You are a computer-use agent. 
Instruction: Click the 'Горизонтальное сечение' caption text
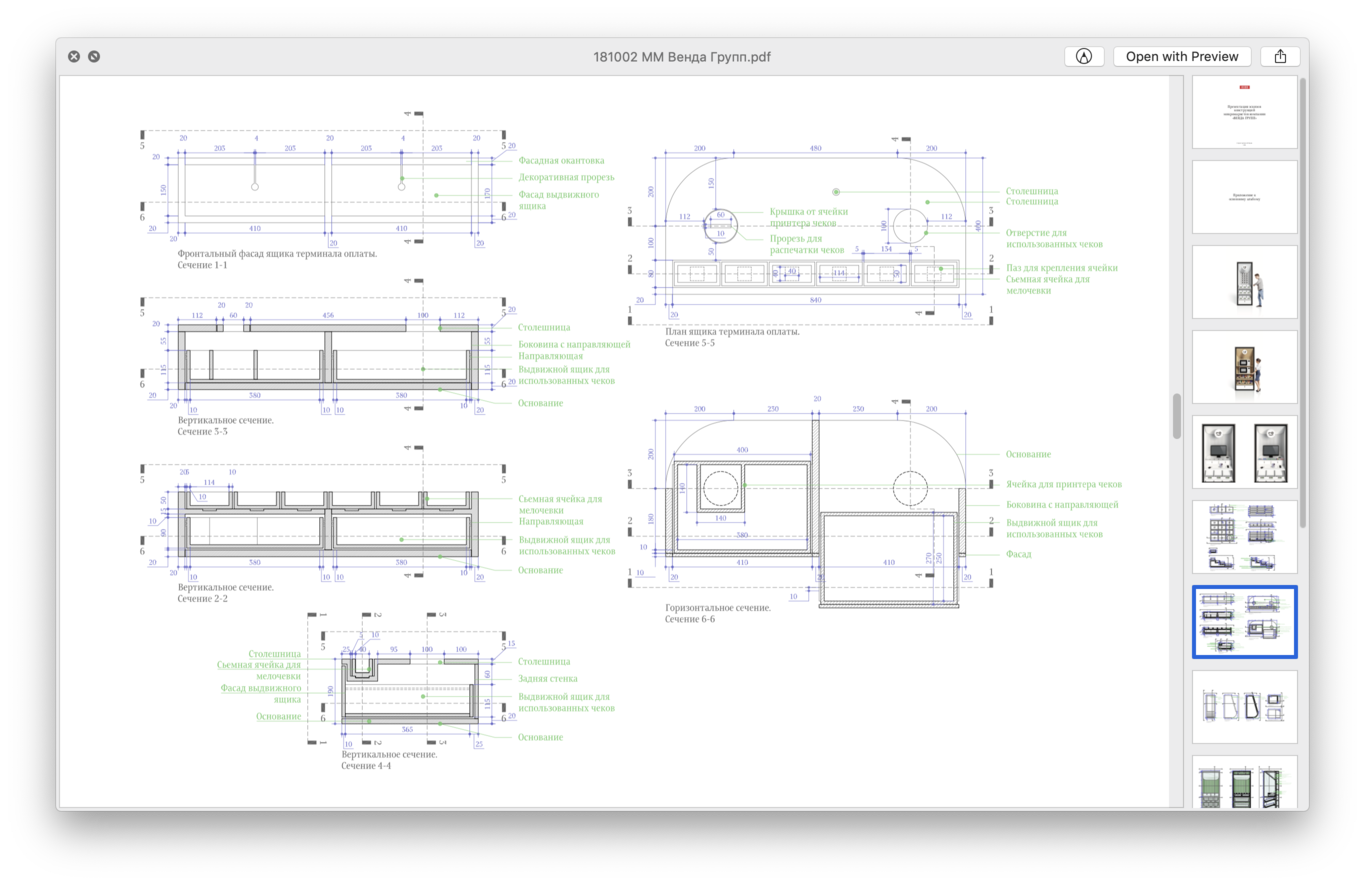(x=717, y=608)
